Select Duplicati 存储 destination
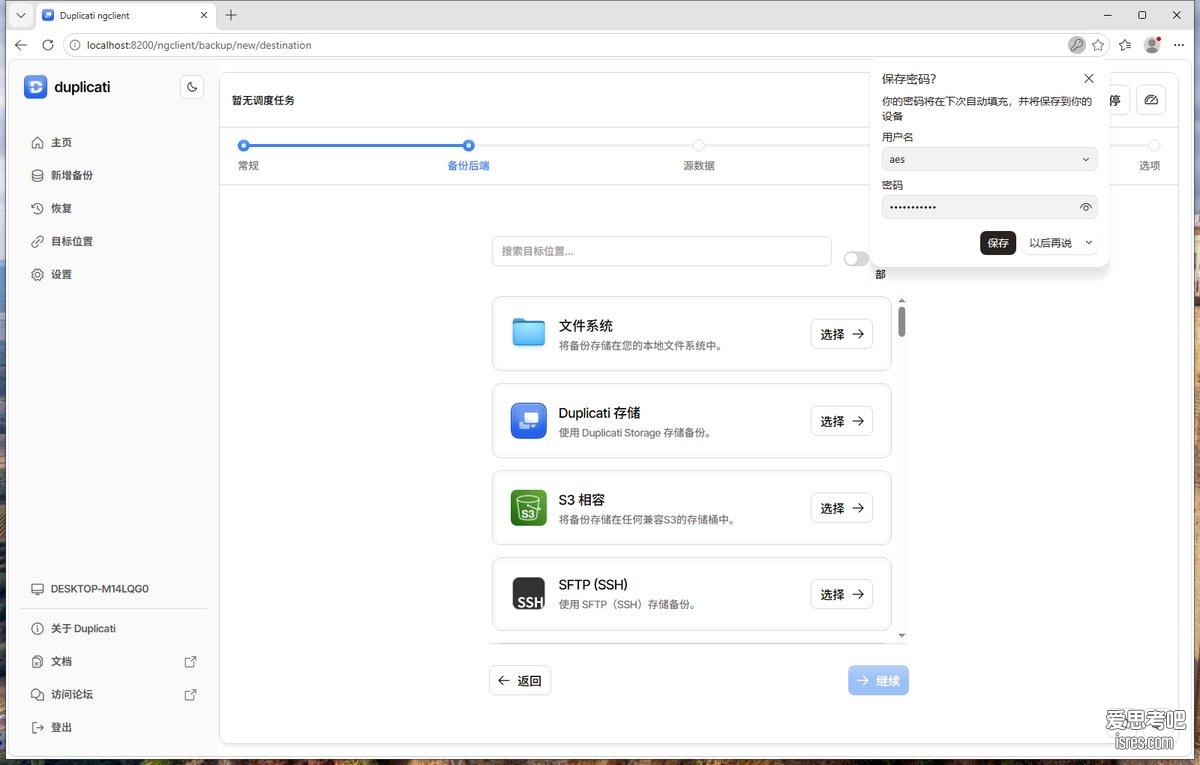This screenshot has width=1200, height=765. click(x=841, y=421)
